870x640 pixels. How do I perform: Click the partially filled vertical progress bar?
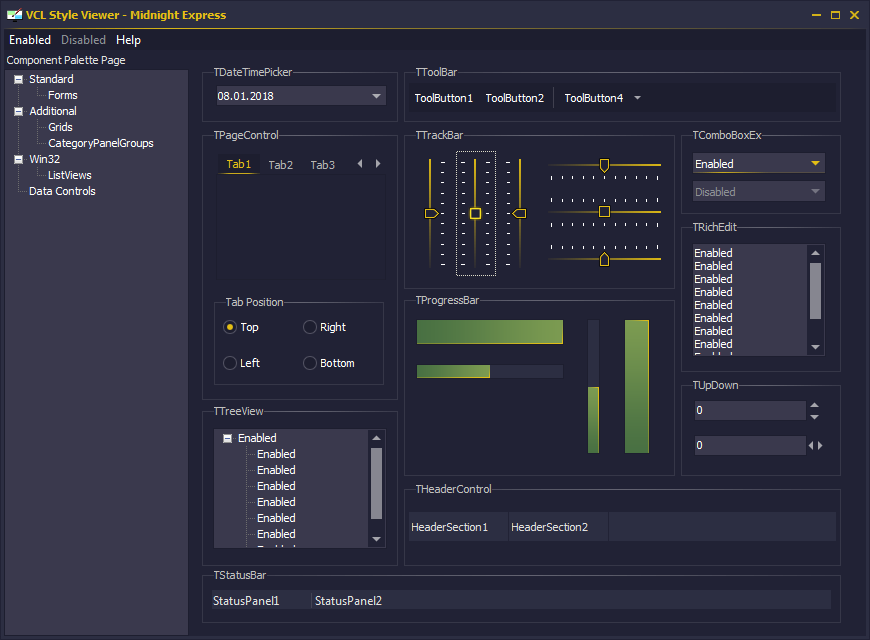(594, 386)
